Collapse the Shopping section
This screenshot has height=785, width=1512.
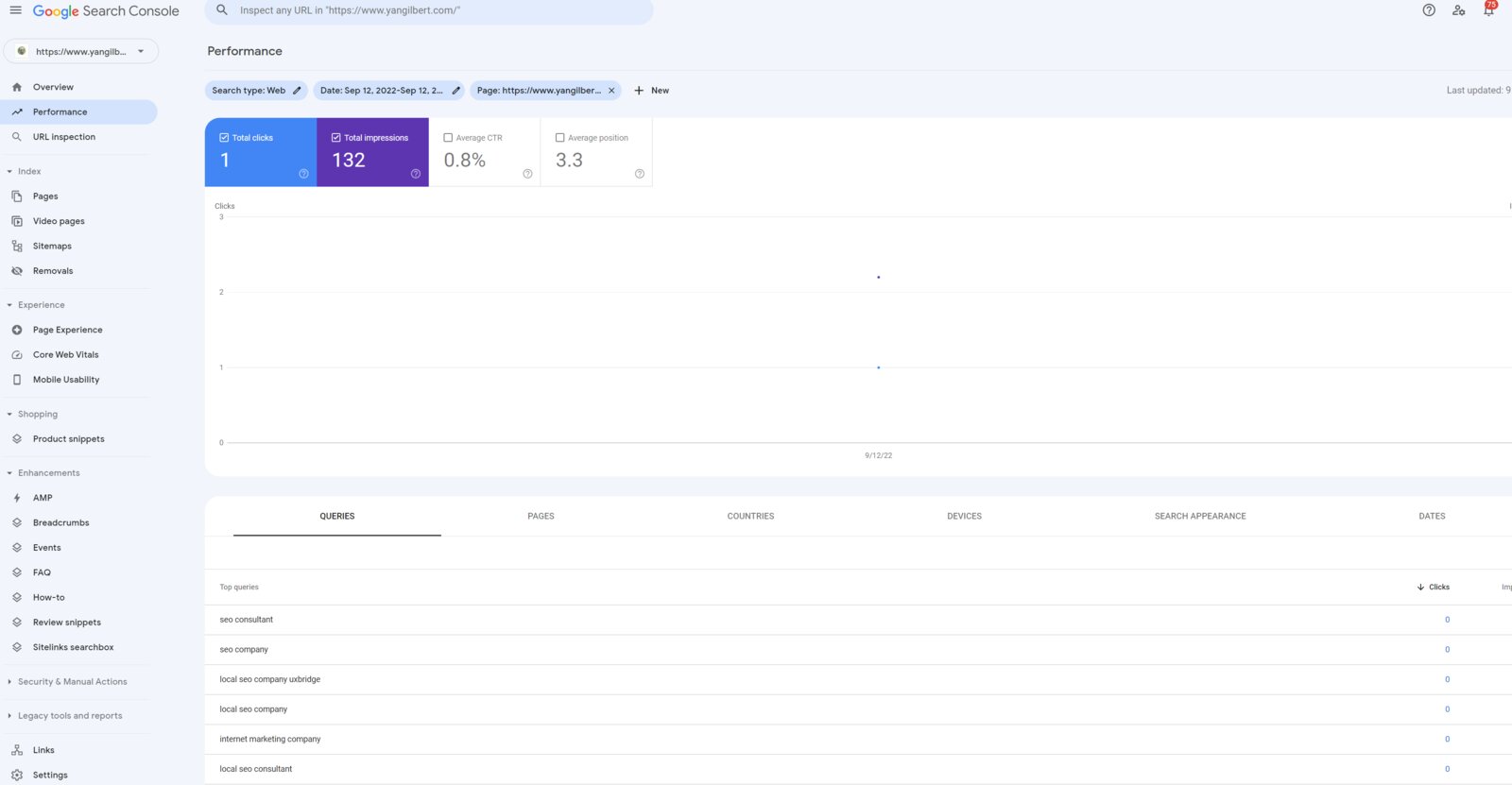(9, 415)
